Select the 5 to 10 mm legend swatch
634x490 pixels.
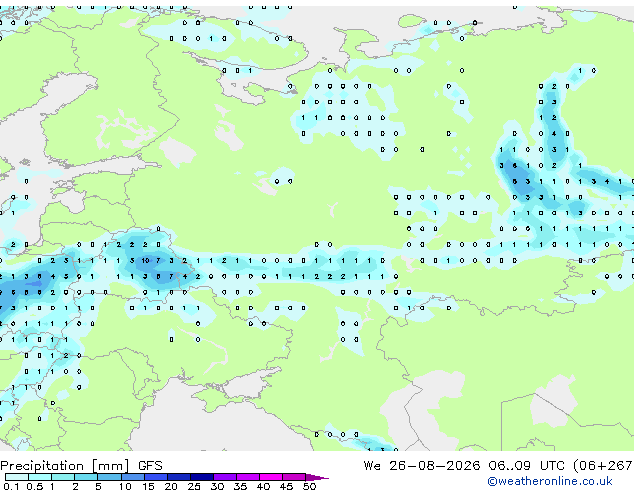[109, 477]
